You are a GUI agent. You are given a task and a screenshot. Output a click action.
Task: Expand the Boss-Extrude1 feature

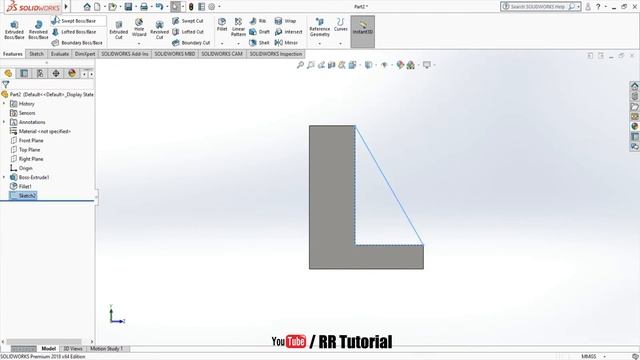[4, 177]
